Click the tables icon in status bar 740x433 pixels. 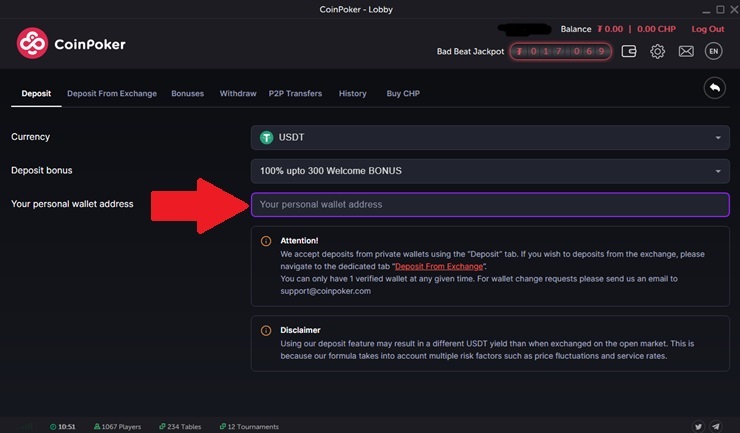pyautogui.click(x=162, y=426)
